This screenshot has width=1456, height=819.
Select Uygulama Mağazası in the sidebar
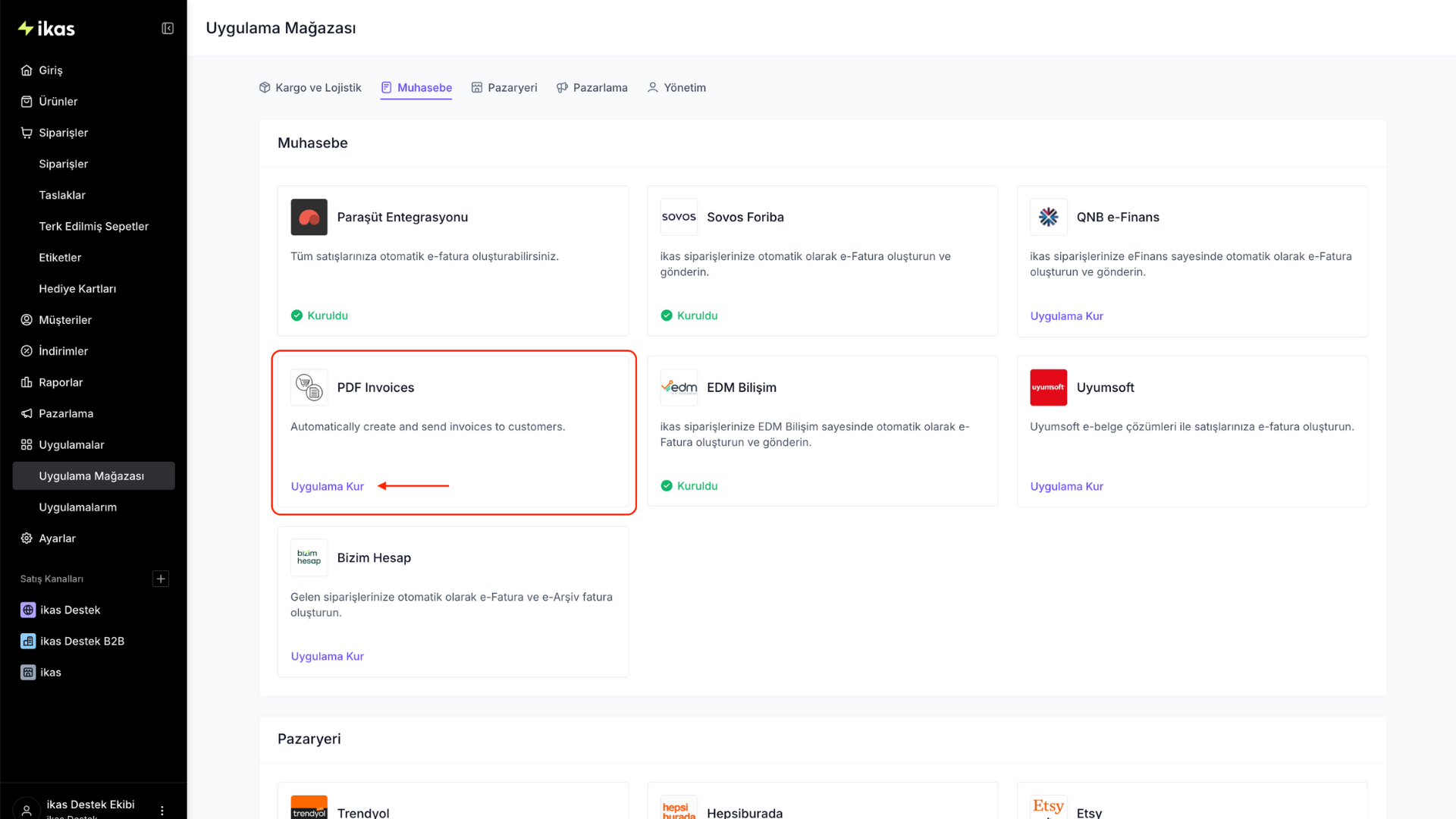93,476
